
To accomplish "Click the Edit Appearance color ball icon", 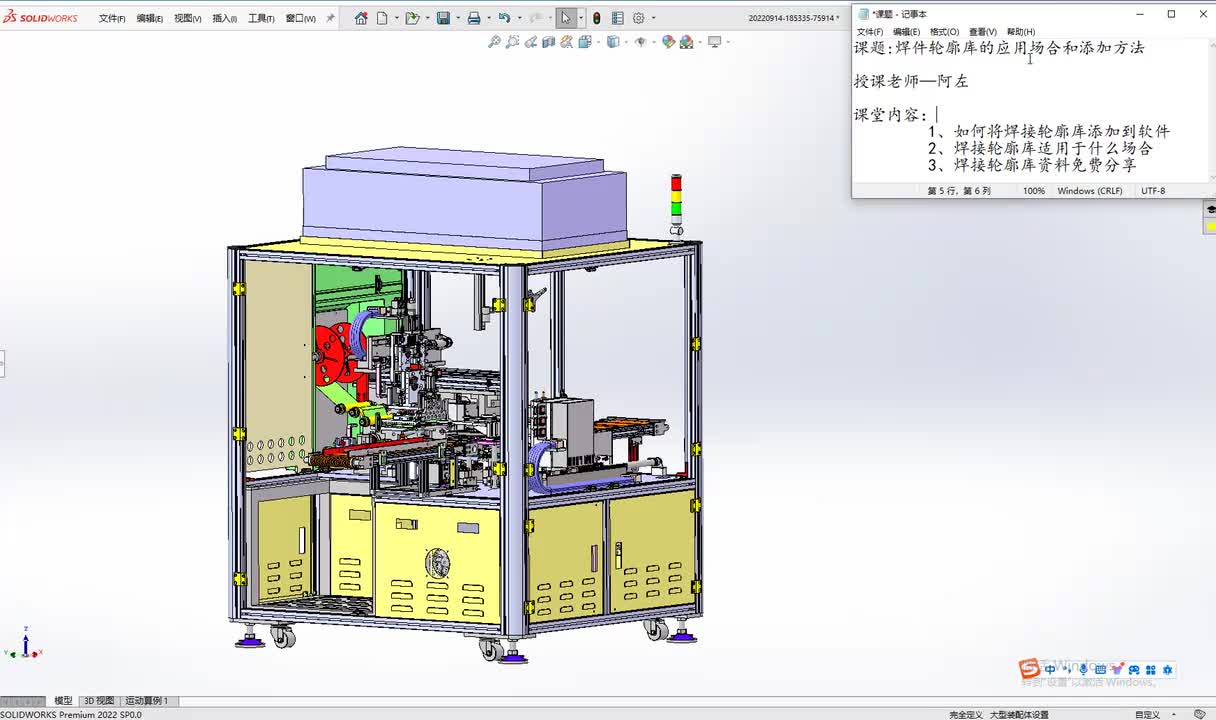I will [x=668, y=42].
